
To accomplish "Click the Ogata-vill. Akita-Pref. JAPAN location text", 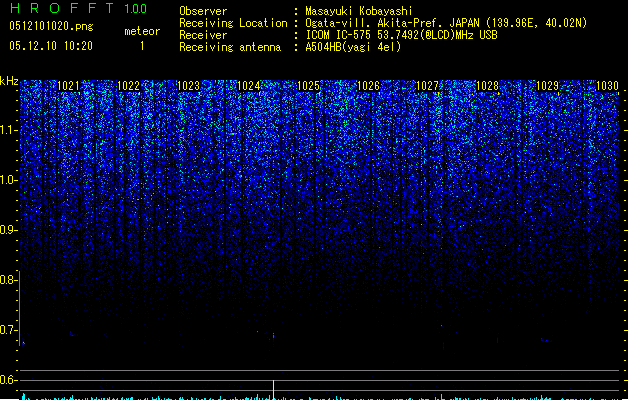I will point(446,23).
